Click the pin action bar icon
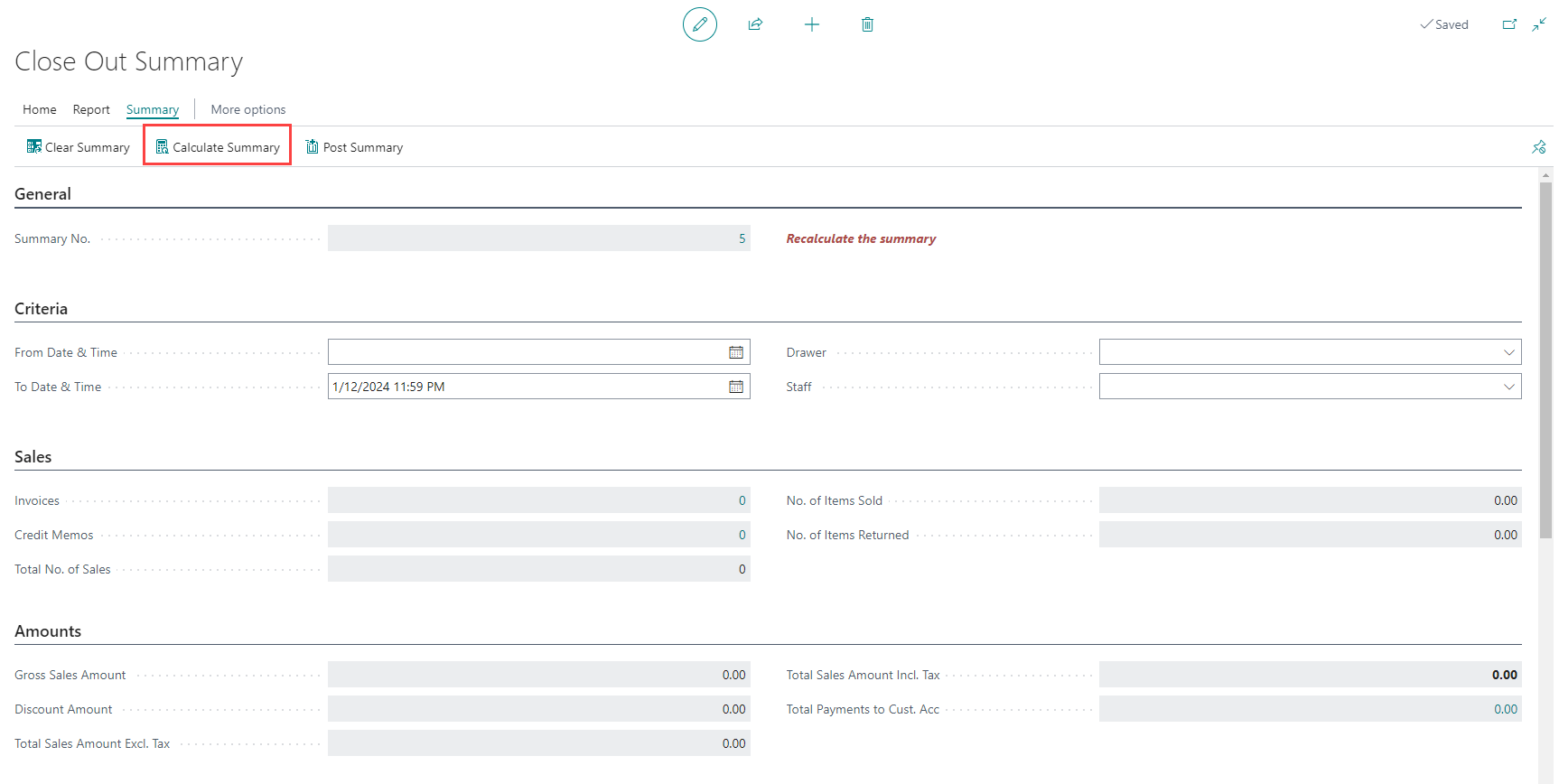1559x784 pixels. click(x=1538, y=147)
